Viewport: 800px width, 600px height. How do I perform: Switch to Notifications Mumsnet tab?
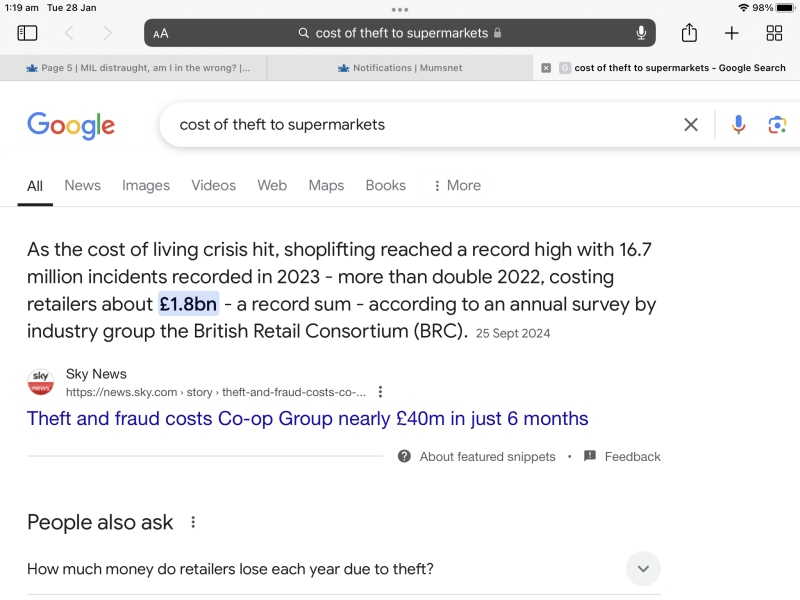point(400,68)
